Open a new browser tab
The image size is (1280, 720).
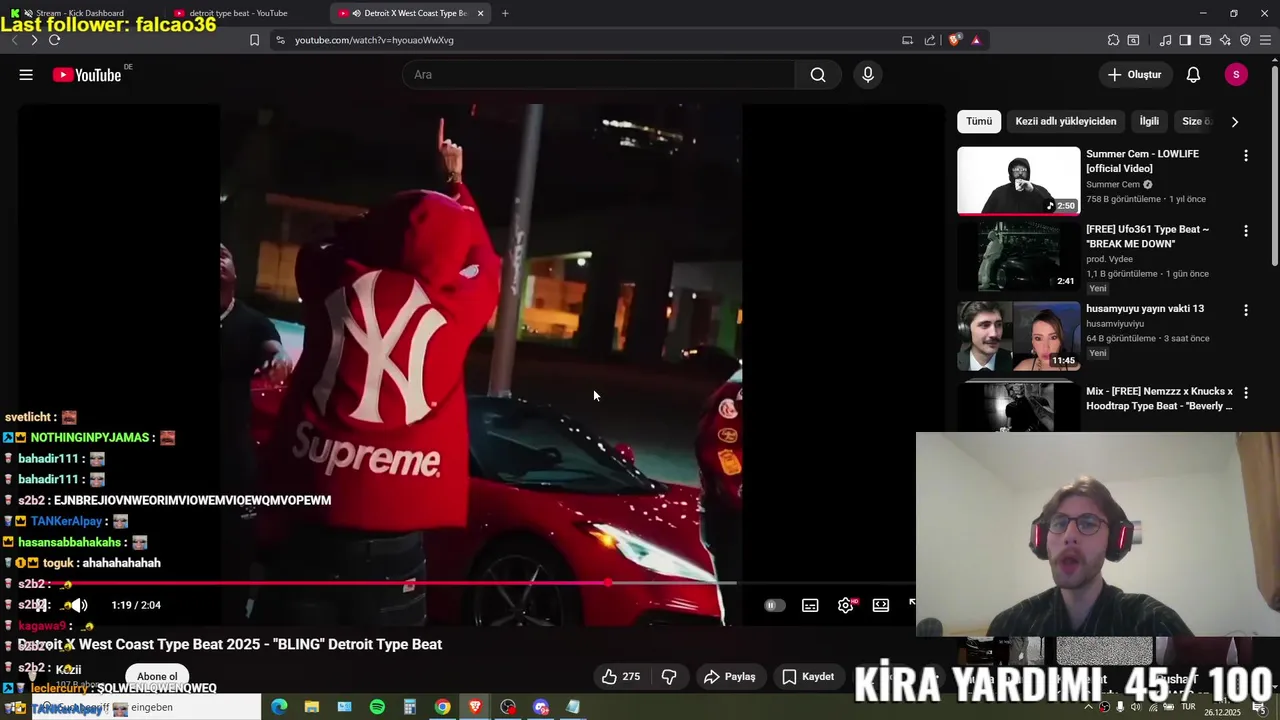click(505, 13)
